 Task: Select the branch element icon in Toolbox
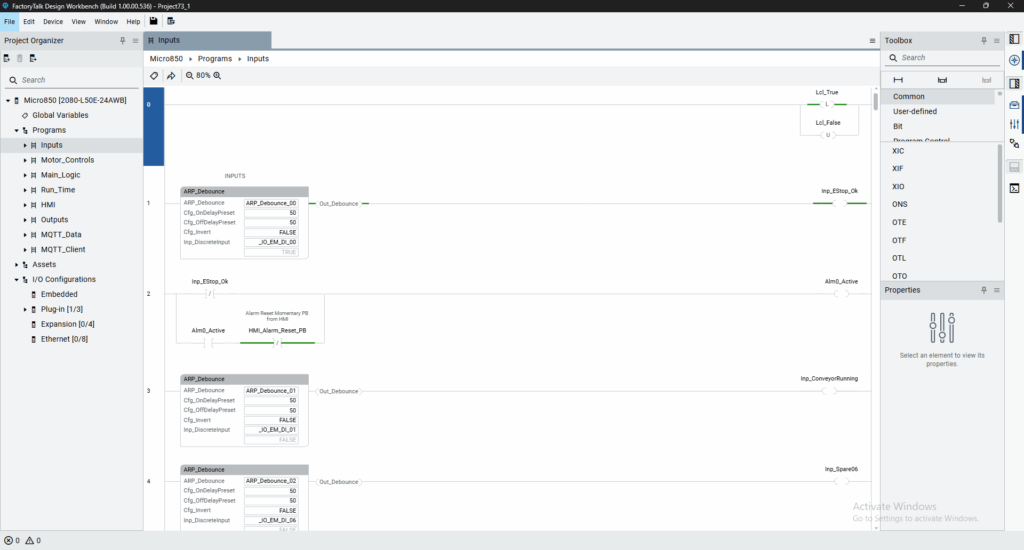click(942, 80)
